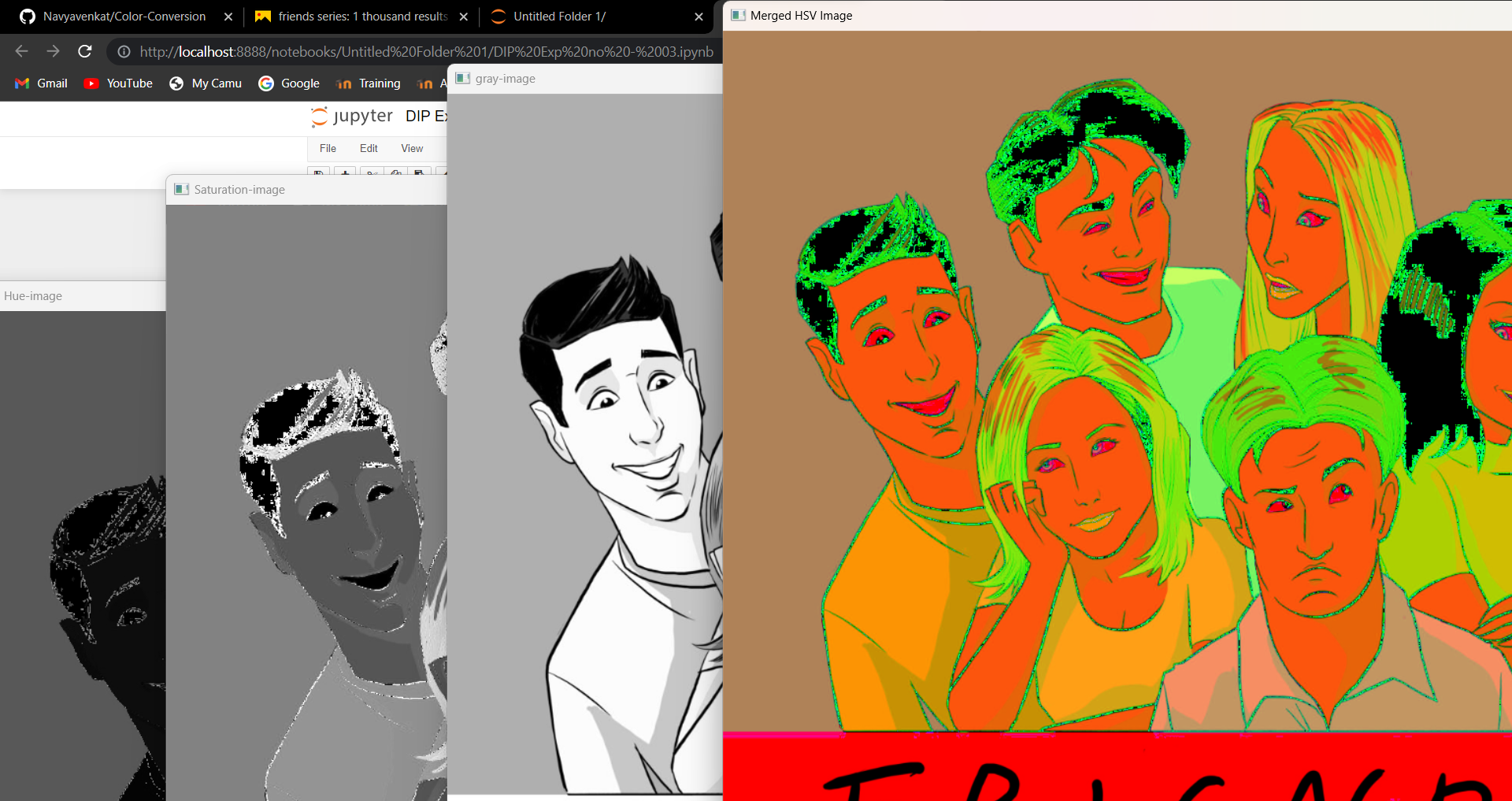This screenshot has width=1512, height=801.
Task: Open the Training bookmark
Action: [x=368, y=83]
